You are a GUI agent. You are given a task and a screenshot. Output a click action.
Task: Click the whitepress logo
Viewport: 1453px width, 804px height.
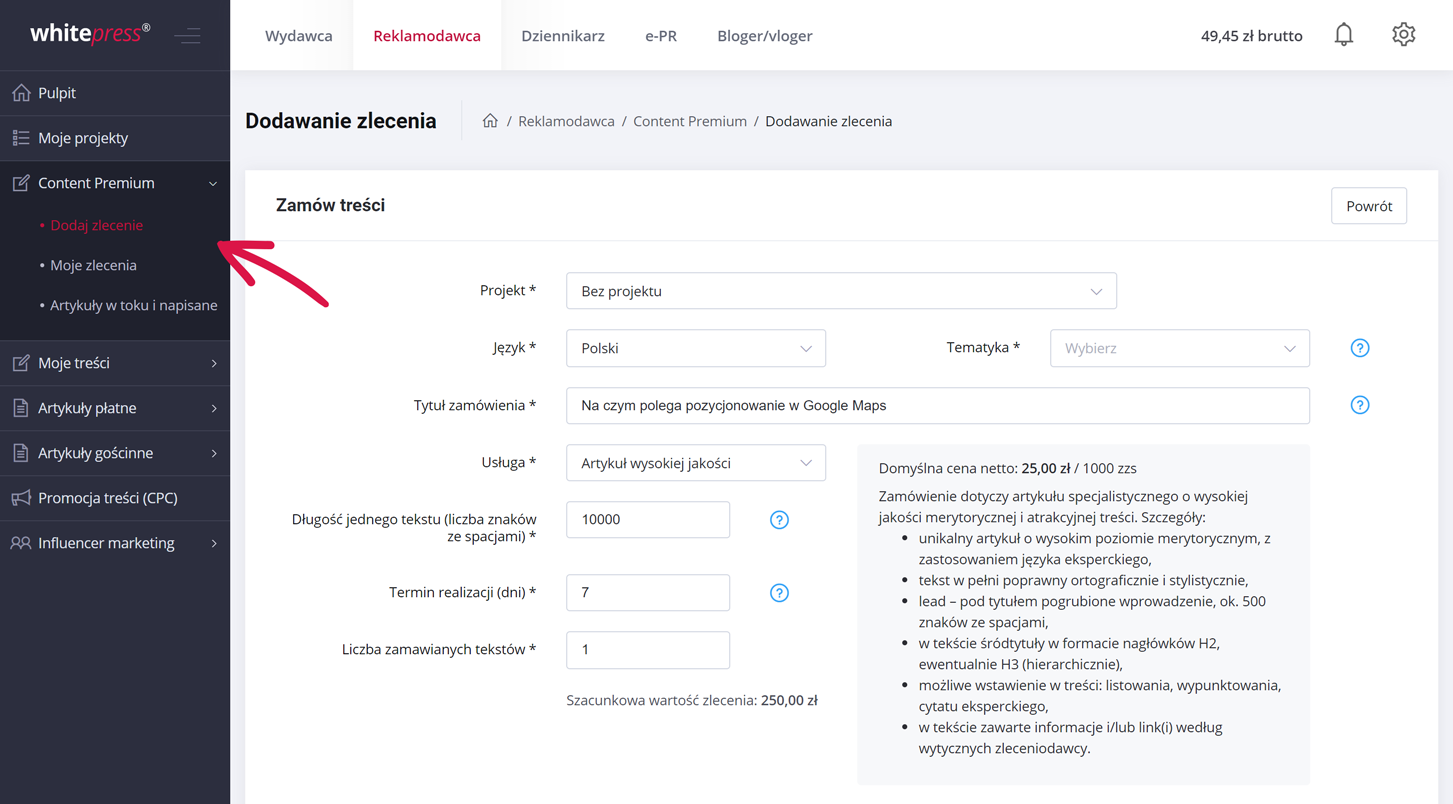(90, 34)
